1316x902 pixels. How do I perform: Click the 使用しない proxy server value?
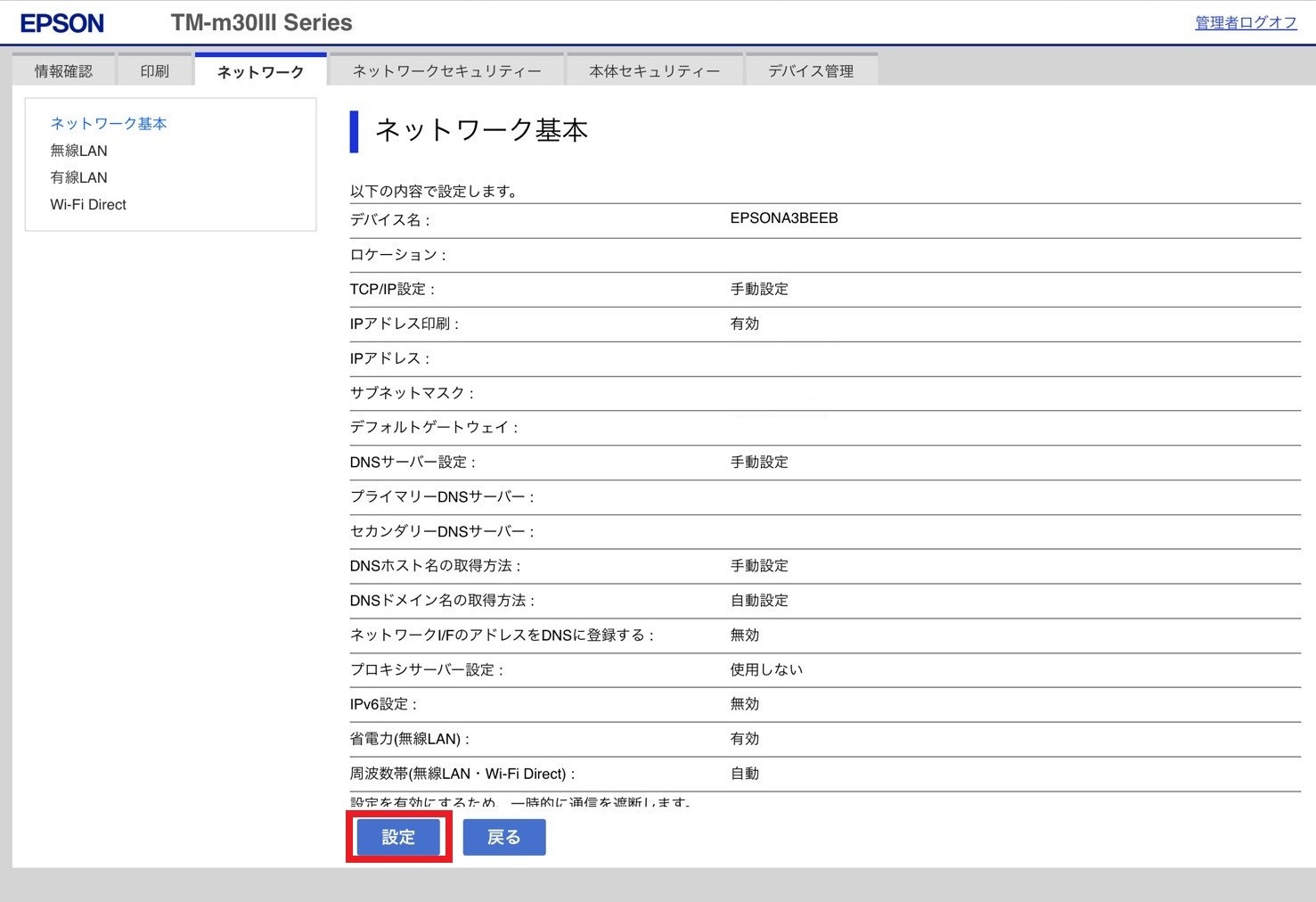coord(766,669)
